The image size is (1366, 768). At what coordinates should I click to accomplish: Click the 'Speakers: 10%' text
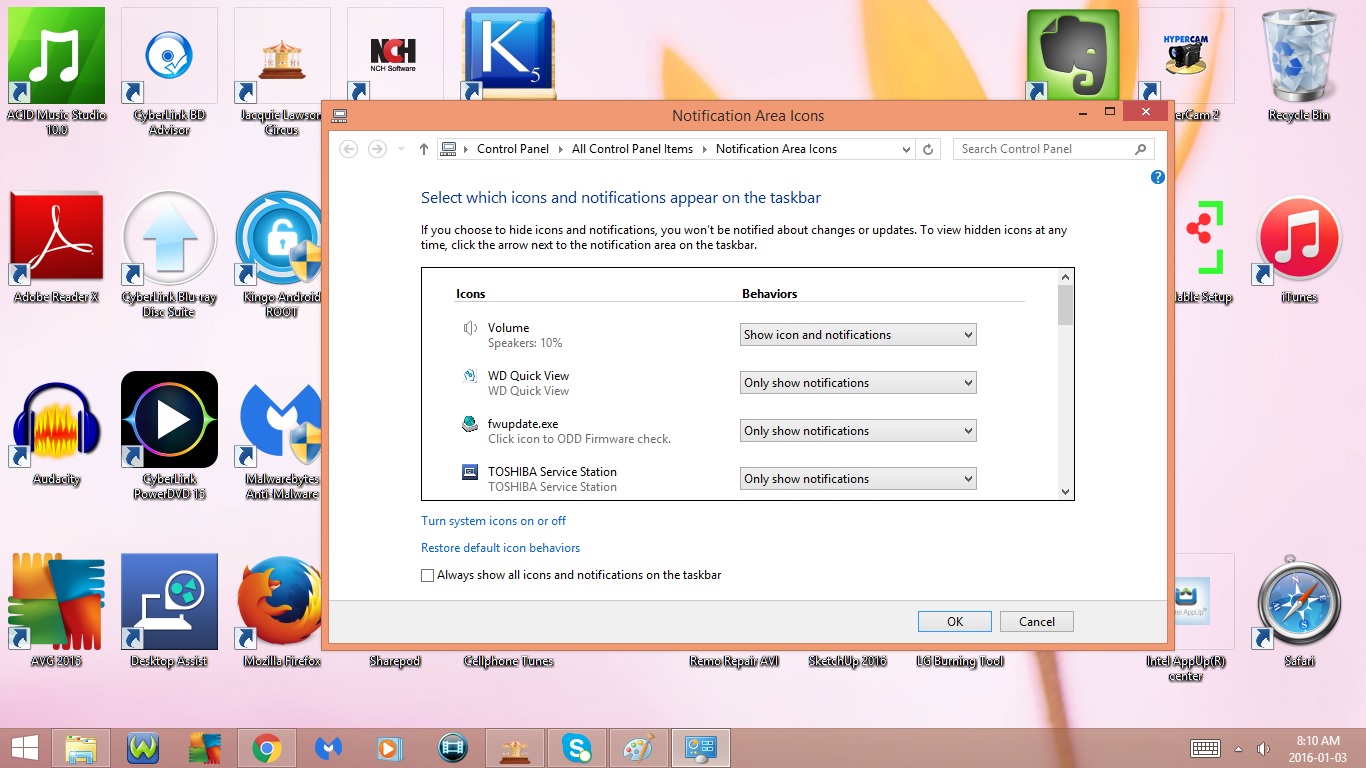(525, 343)
